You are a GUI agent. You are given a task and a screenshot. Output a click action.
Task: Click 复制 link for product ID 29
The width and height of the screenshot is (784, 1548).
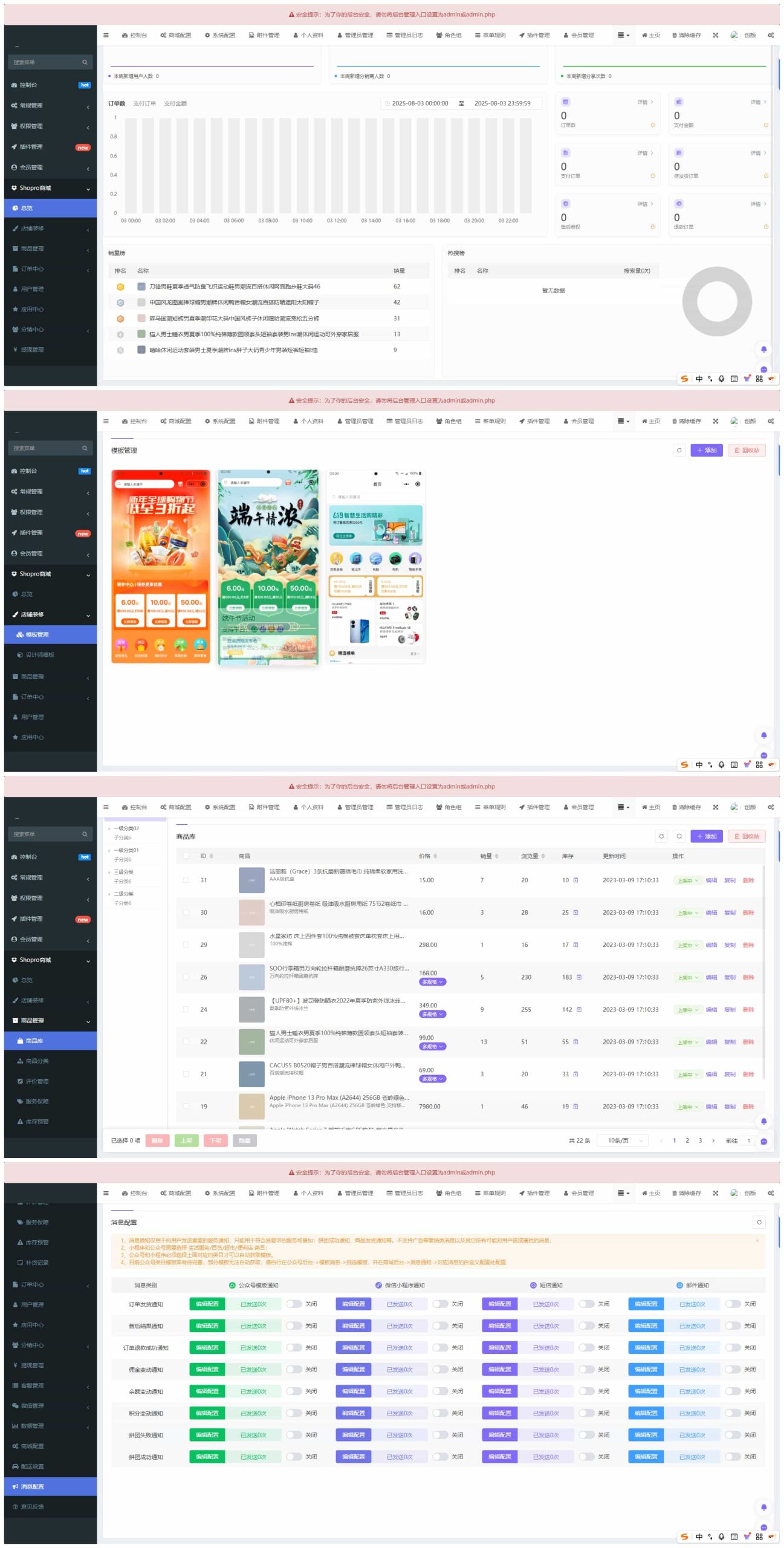point(730,945)
